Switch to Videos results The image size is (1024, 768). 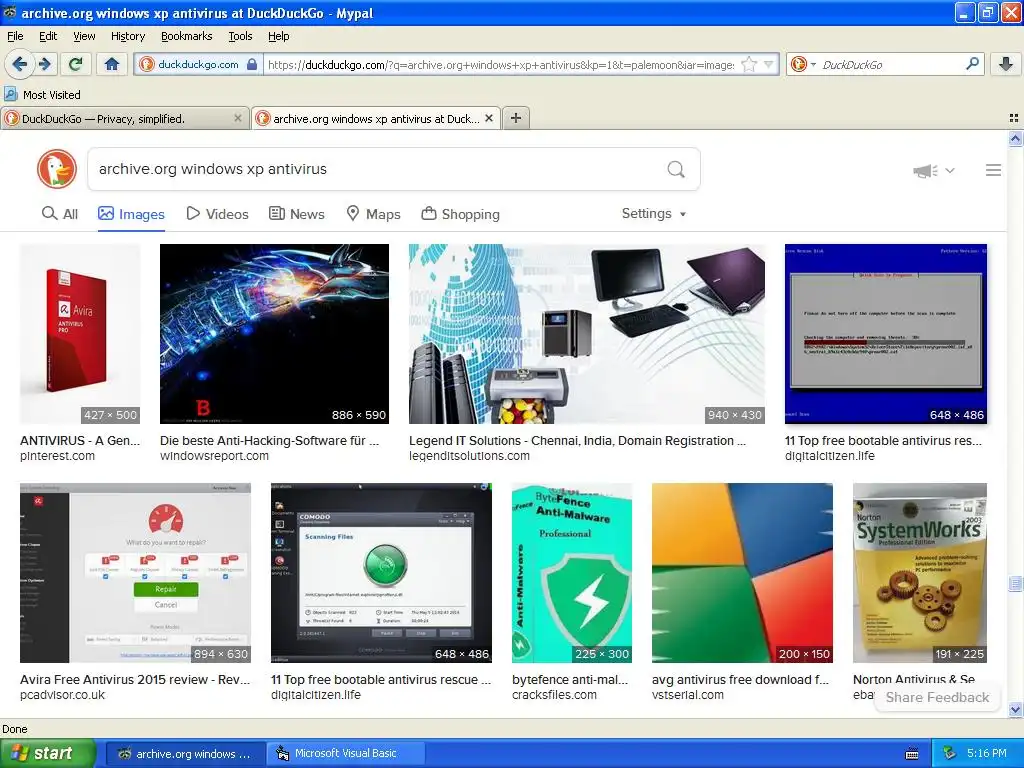(x=217, y=214)
